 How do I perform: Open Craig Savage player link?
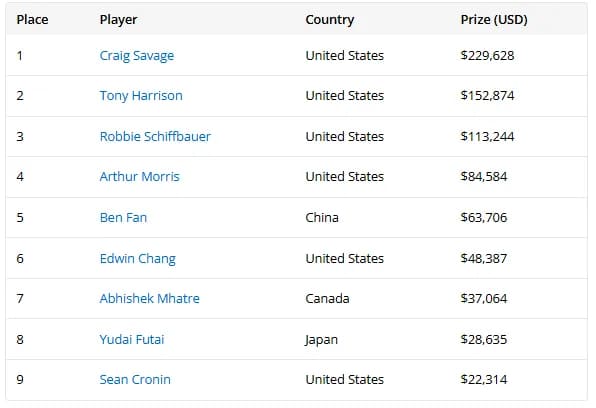pyautogui.click(x=136, y=56)
